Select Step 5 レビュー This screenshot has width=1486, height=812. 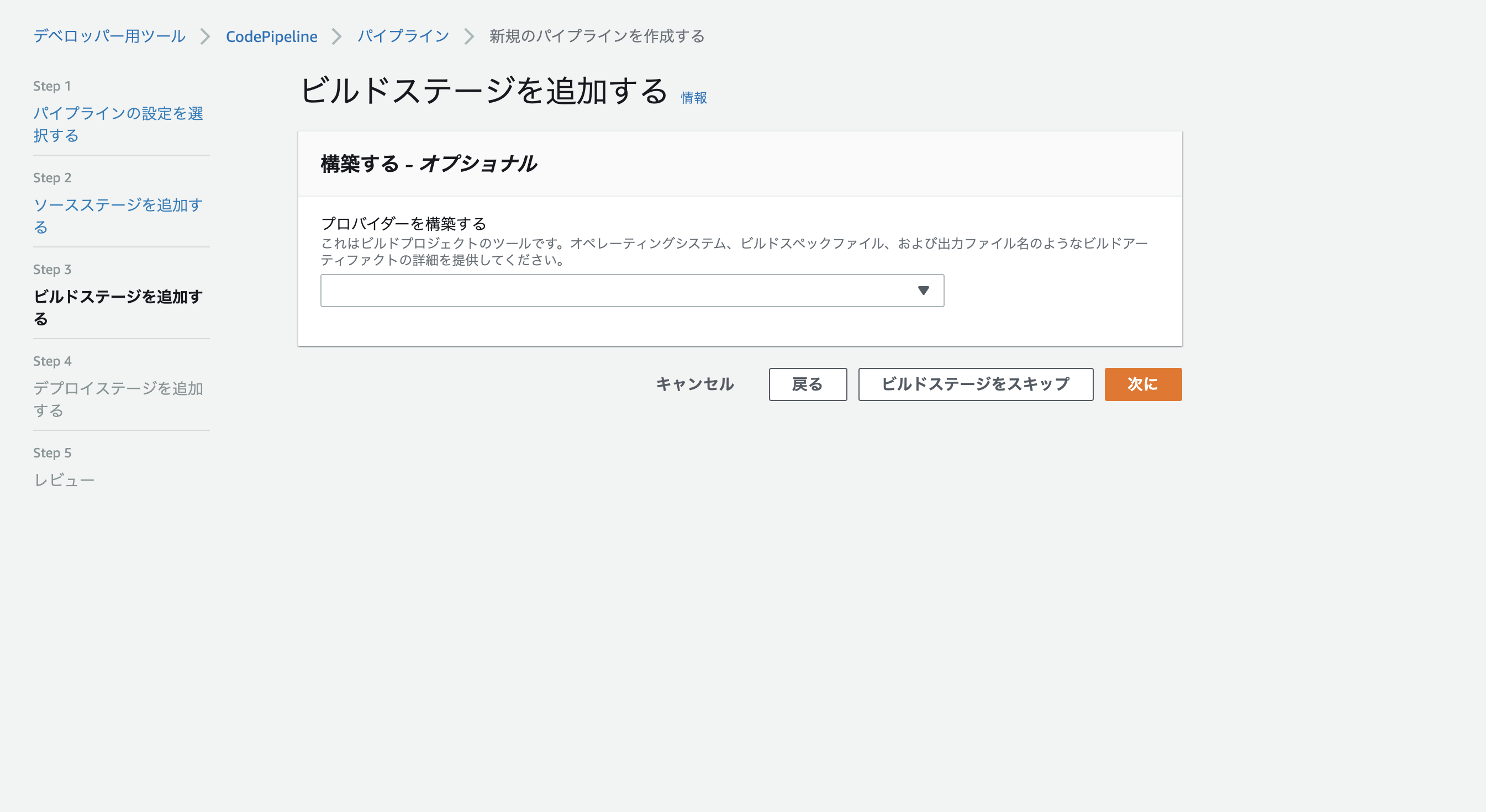[64, 480]
